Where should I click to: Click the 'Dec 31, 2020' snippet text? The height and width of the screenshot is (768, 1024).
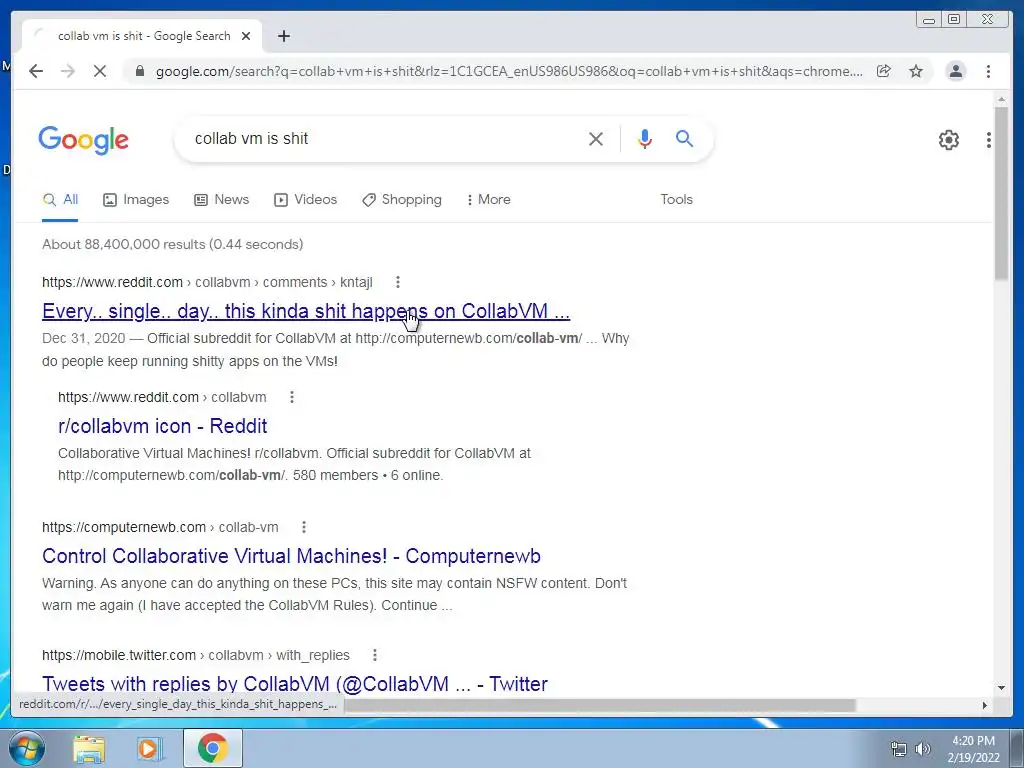coord(84,338)
